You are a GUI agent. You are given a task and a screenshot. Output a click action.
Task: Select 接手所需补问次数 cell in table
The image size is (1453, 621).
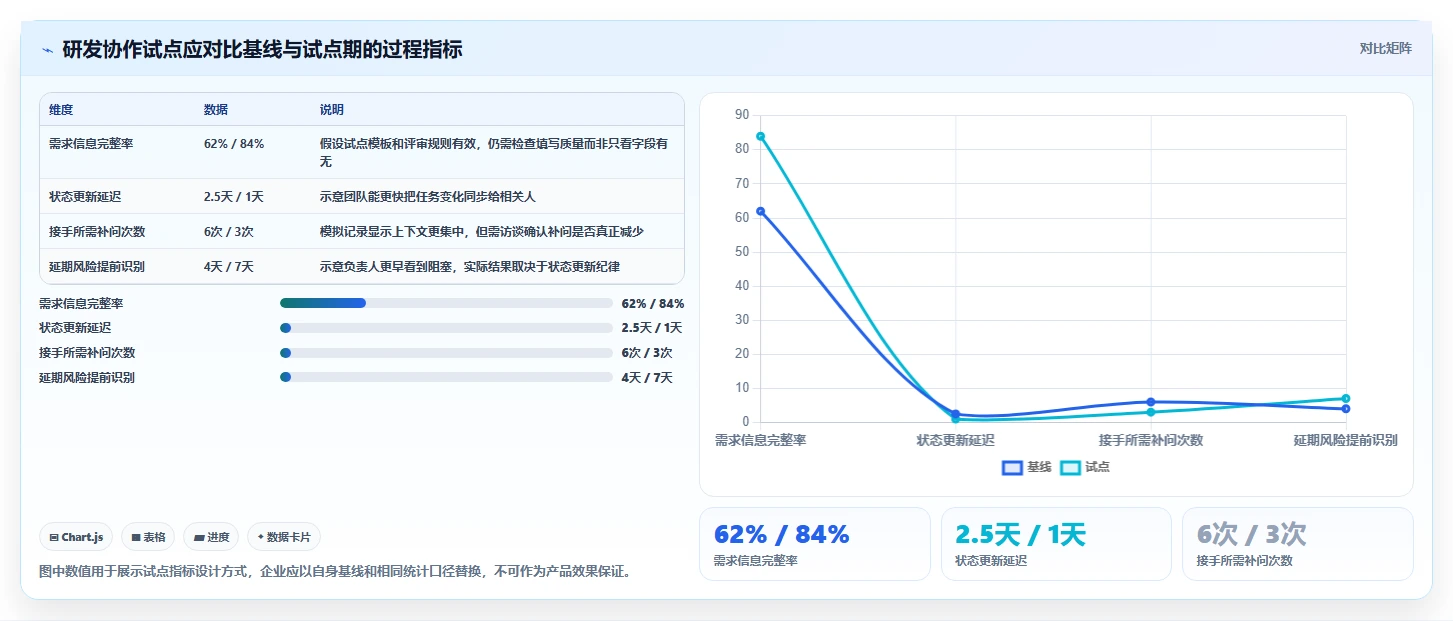point(97,232)
